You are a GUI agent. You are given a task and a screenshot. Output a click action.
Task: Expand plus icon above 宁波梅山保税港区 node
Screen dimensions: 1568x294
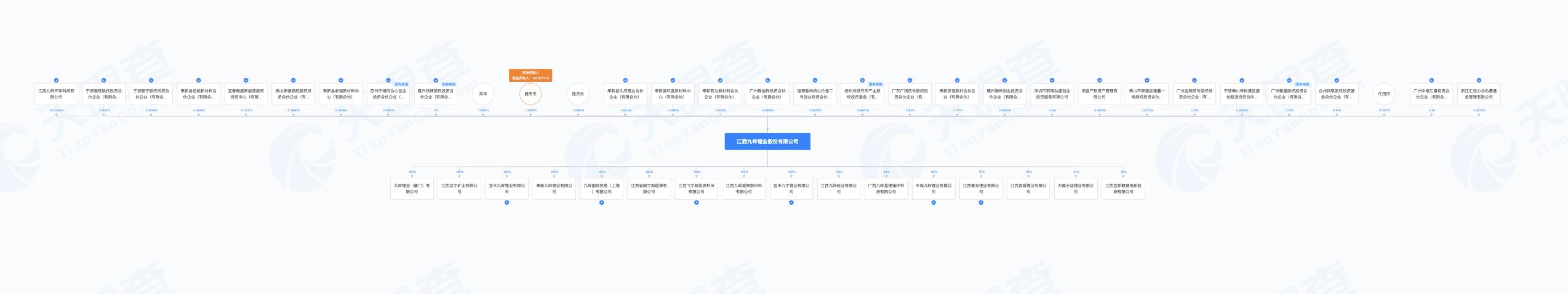click(1241, 80)
